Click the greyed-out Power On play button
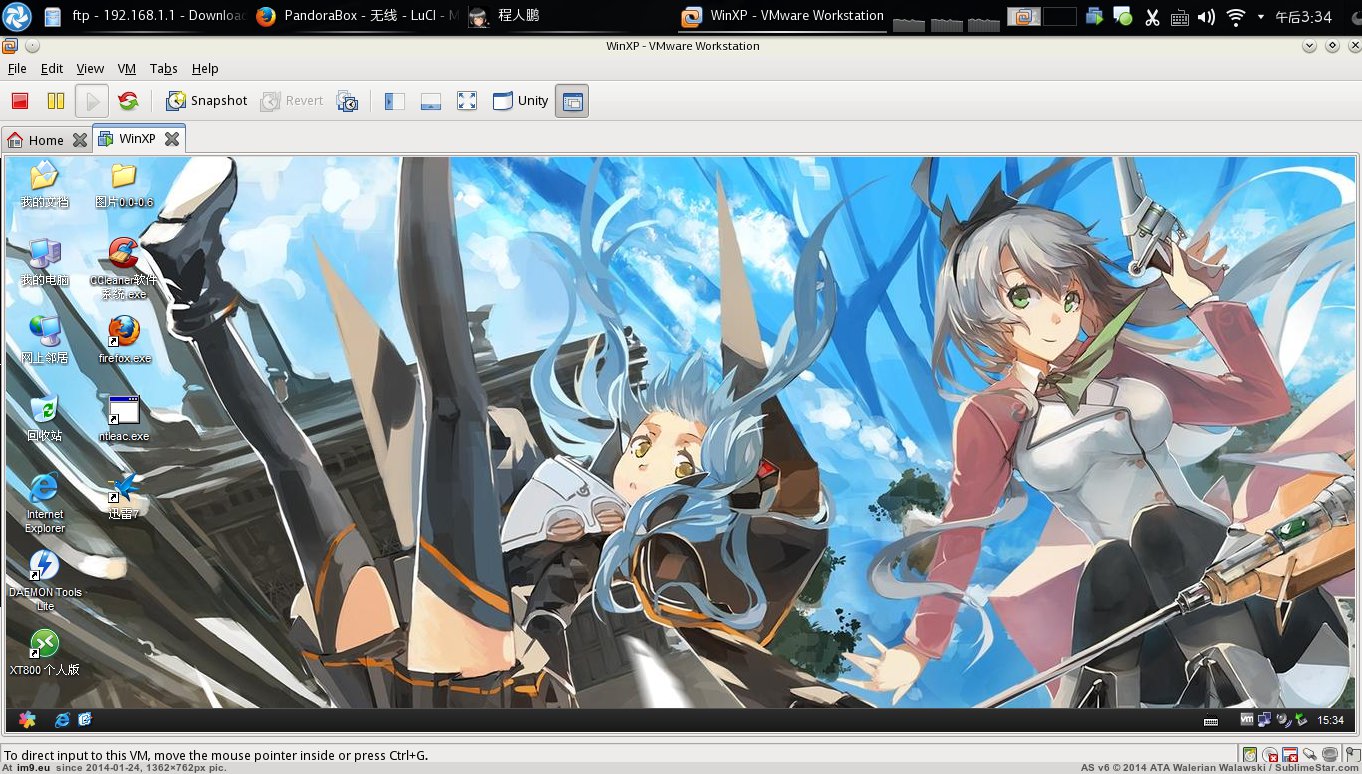1362x774 pixels. (x=91, y=101)
